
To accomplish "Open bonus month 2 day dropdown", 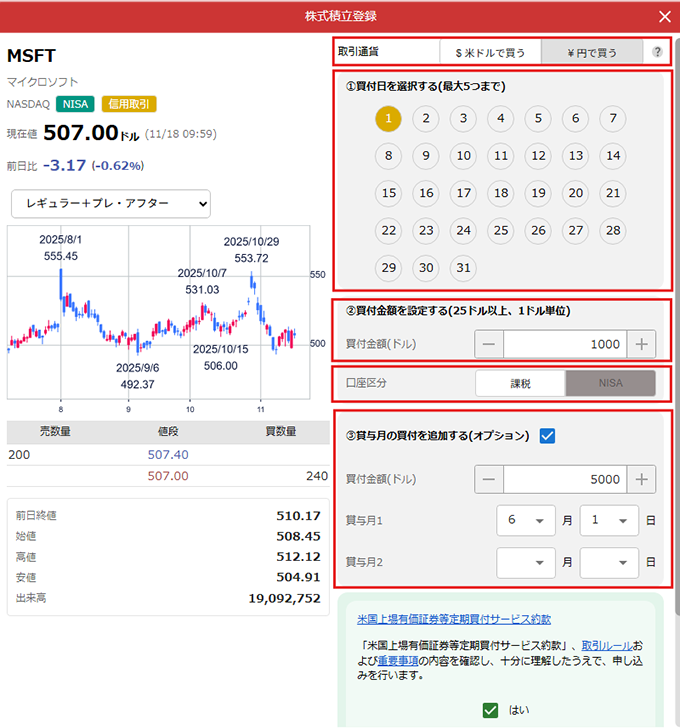I will click(609, 562).
